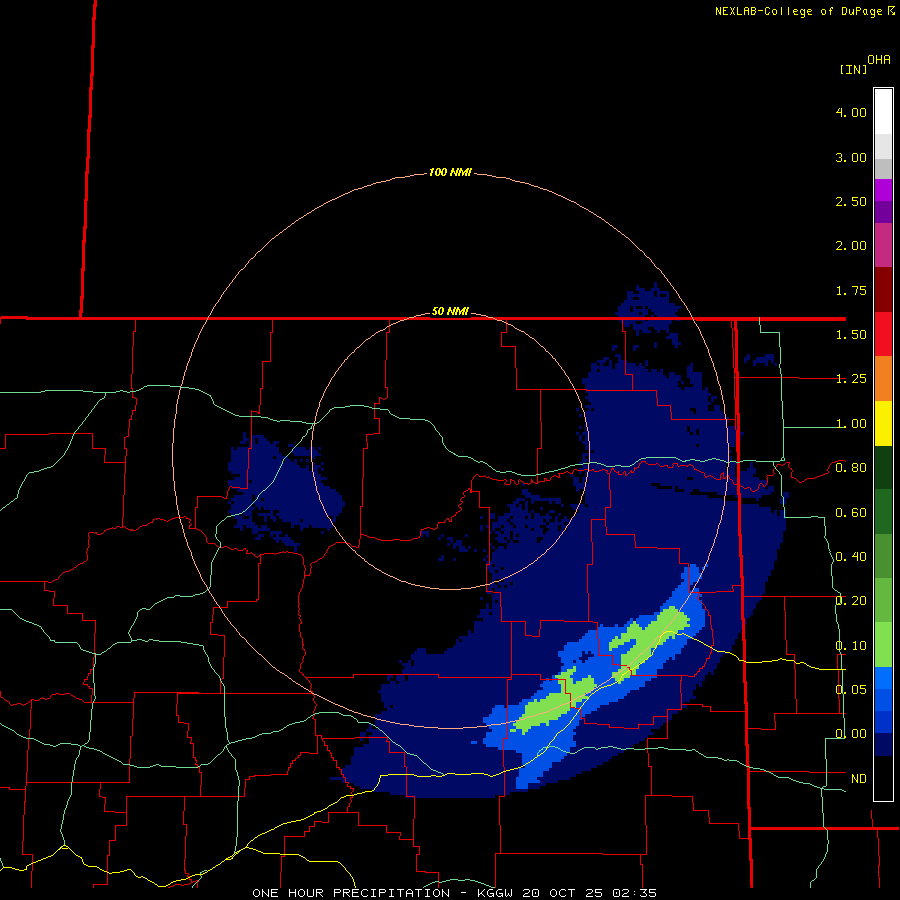Image resolution: width=900 pixels, height=900 pixels.
Task: Click the 0.10 legend value
Action: (851, 646)
